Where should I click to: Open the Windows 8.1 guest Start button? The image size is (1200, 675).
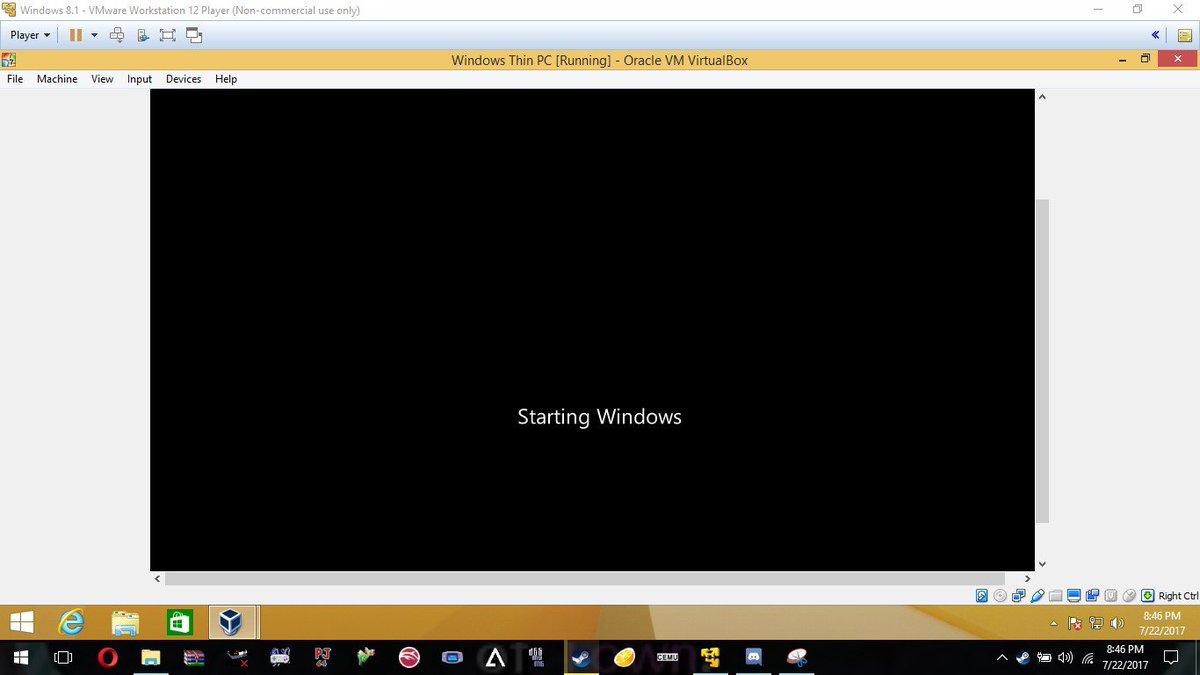[22, 623]
